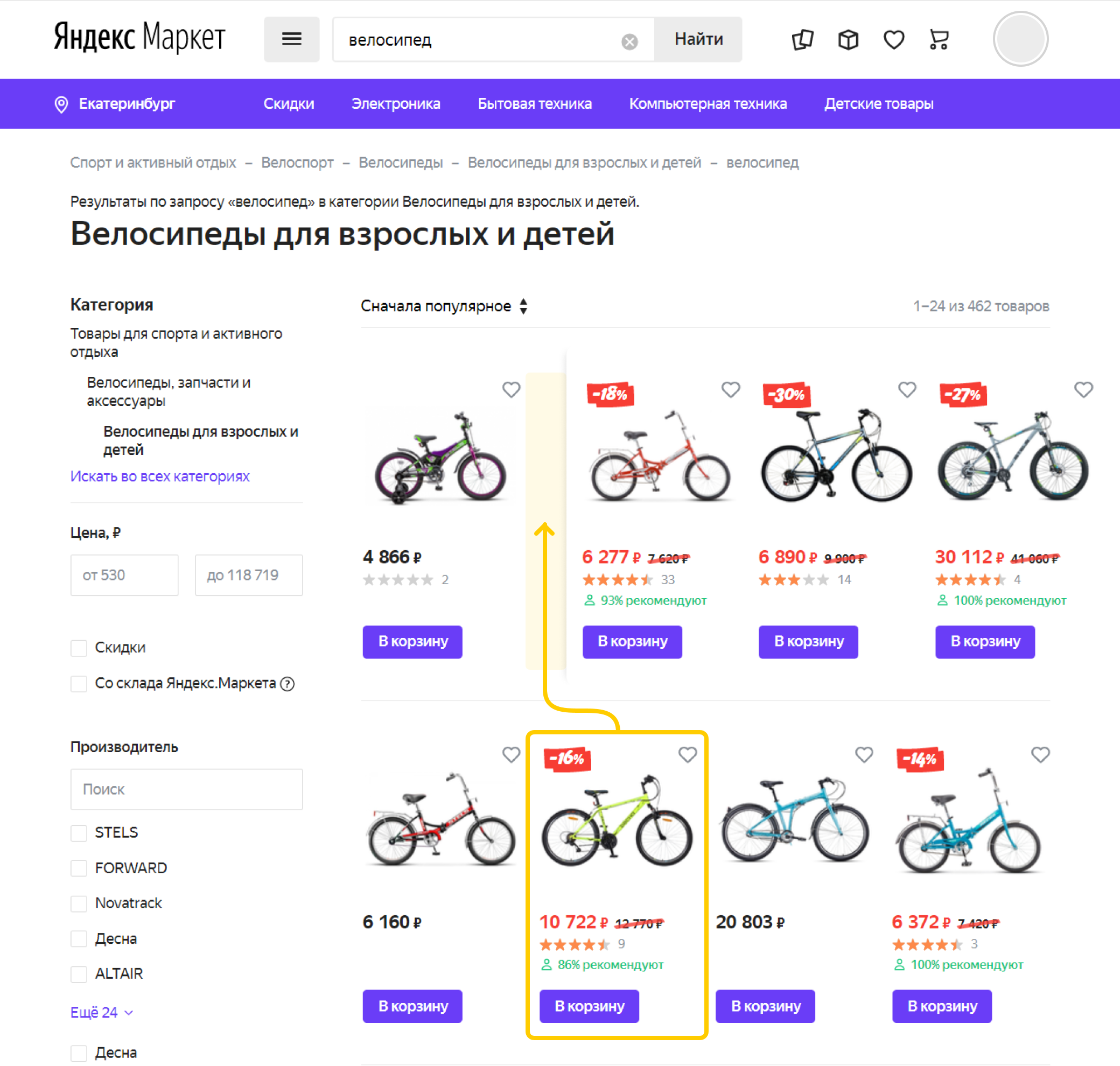Open the Электроника menu section

395,104
